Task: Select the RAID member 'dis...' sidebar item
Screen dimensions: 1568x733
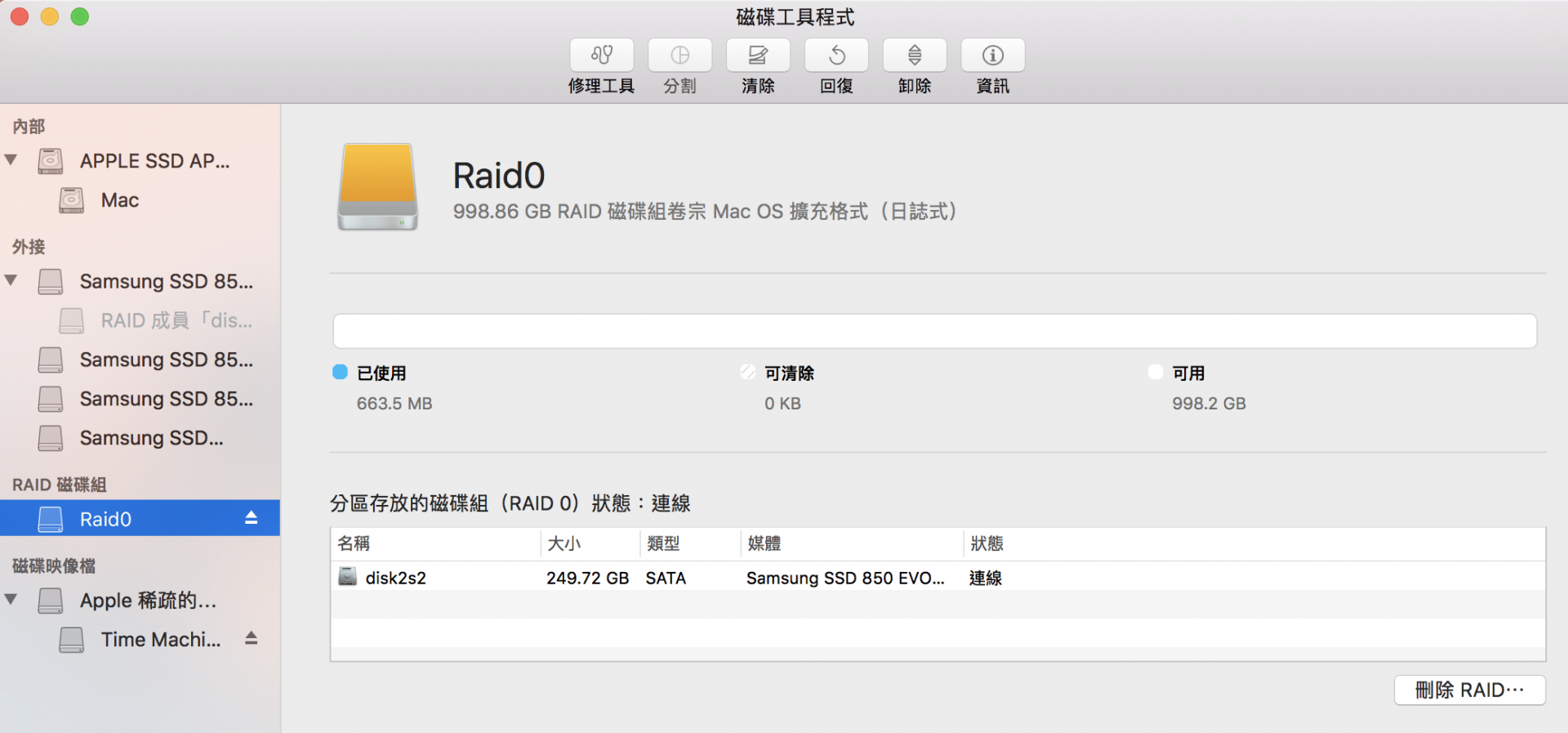Action: 176,320
